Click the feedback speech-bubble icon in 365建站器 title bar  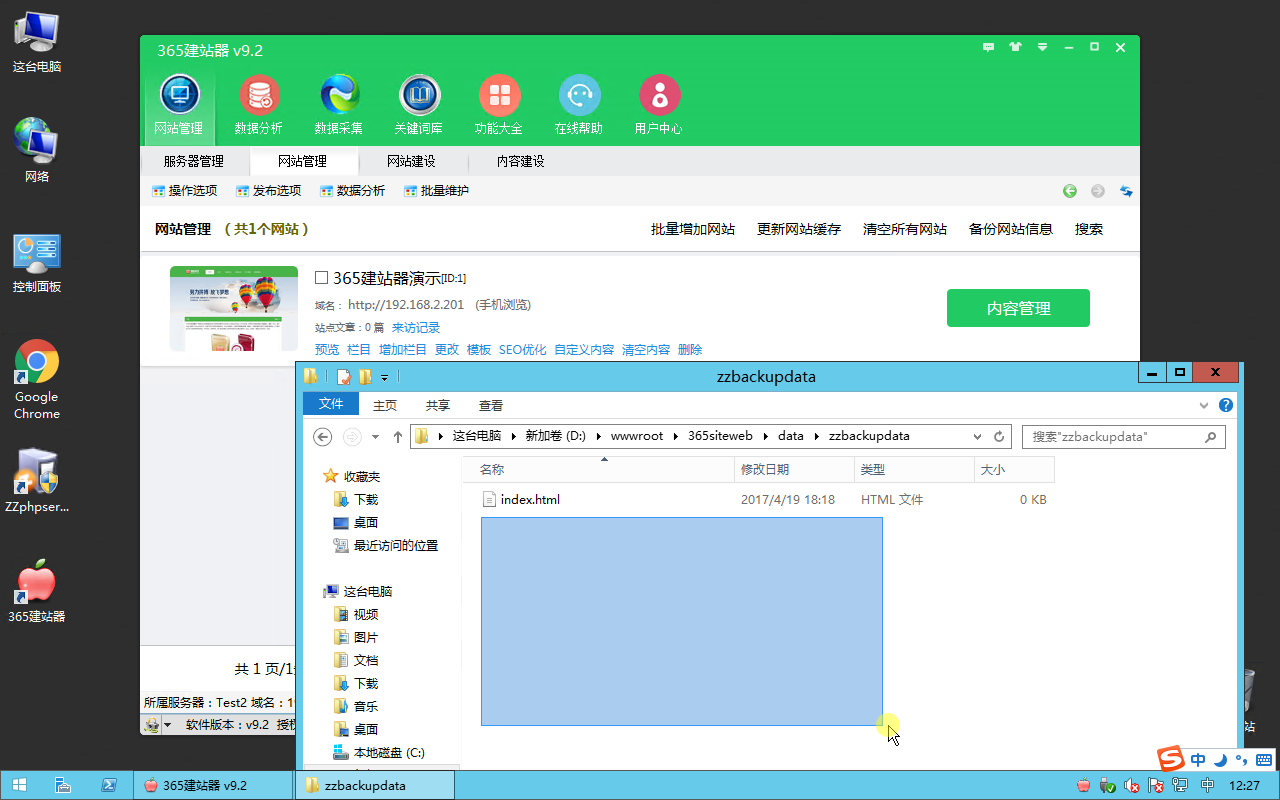click(x=989, y=47)
